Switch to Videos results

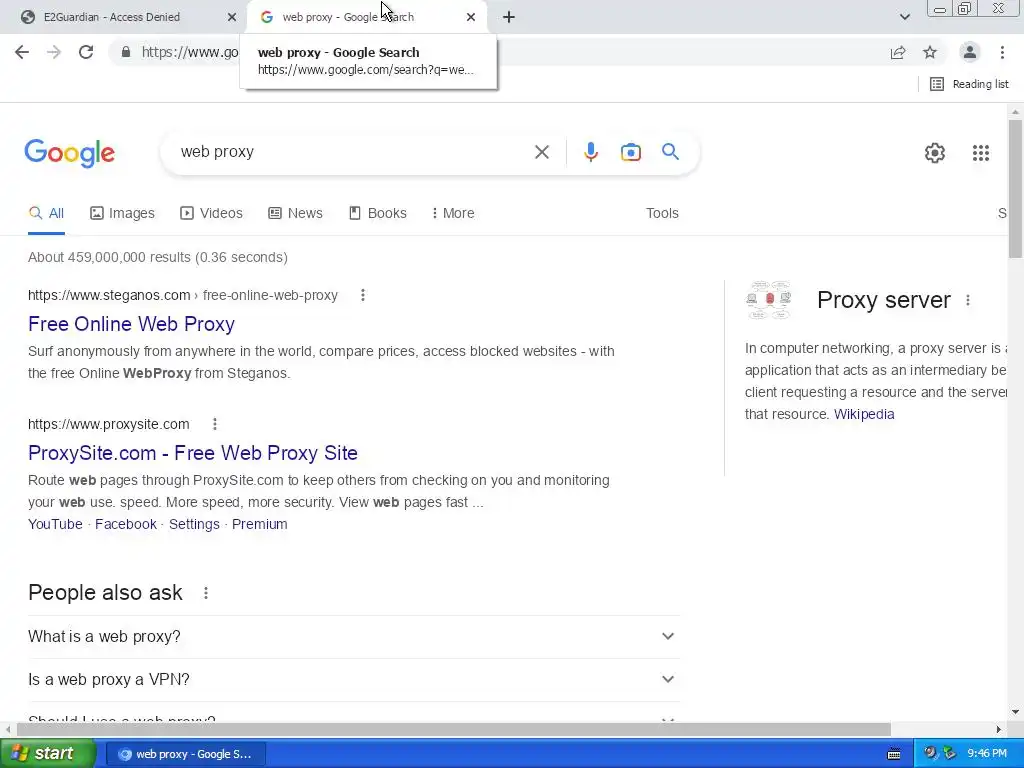(x=211, y=214)
